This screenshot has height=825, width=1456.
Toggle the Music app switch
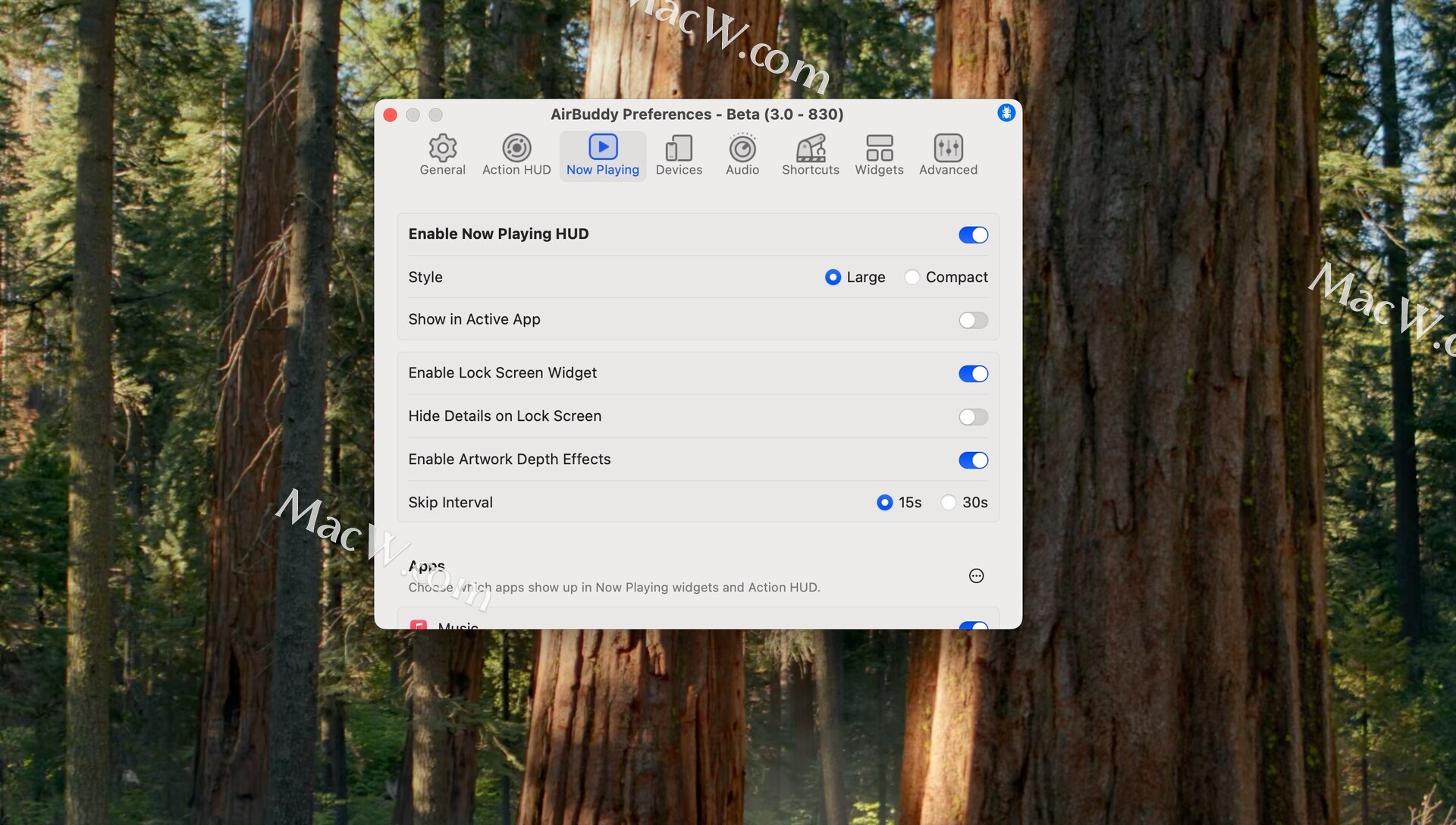pyautogui.click(x=973, y=626)
